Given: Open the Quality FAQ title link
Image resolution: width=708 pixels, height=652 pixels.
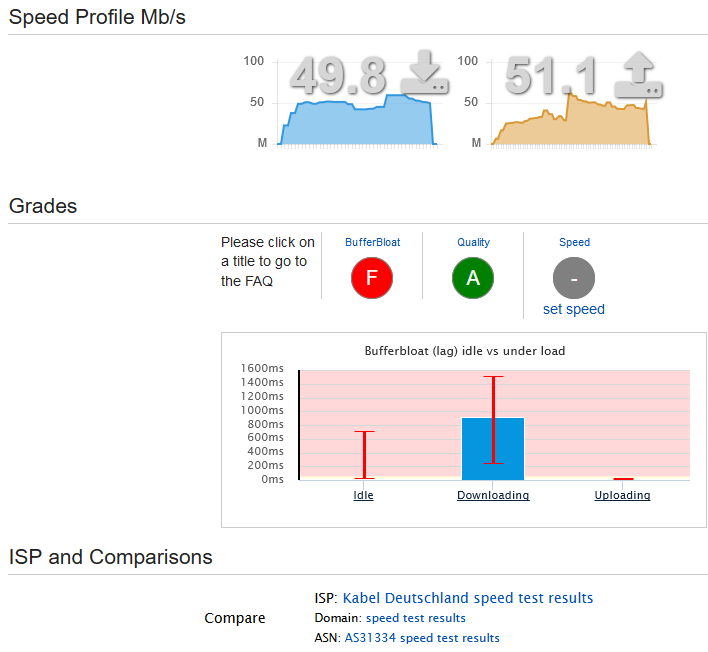Looking at the screenshot, I should [473, 242].
